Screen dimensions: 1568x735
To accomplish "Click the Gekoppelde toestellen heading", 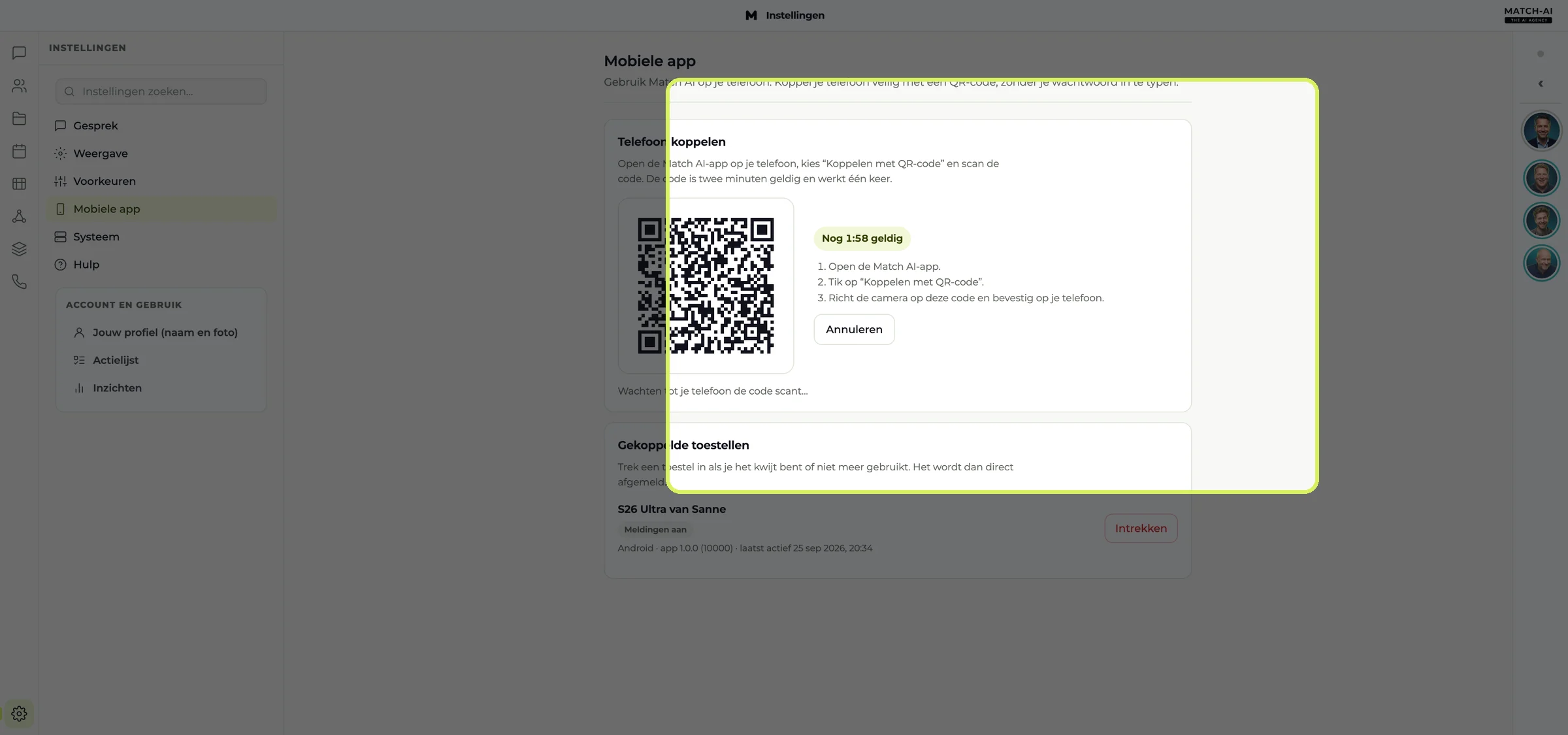I will click(x=683, y=445).
